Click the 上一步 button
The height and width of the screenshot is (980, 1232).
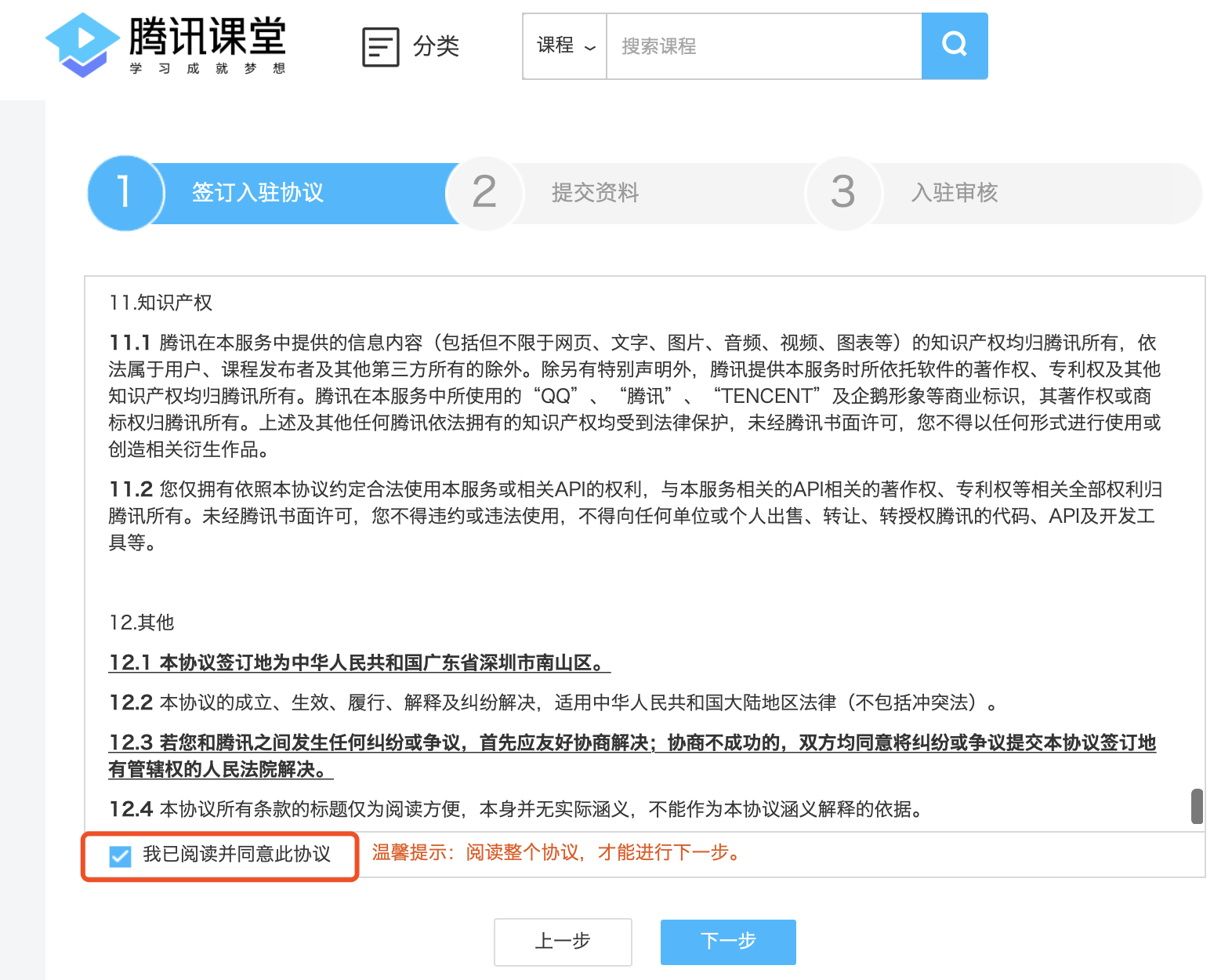[563, 942]
